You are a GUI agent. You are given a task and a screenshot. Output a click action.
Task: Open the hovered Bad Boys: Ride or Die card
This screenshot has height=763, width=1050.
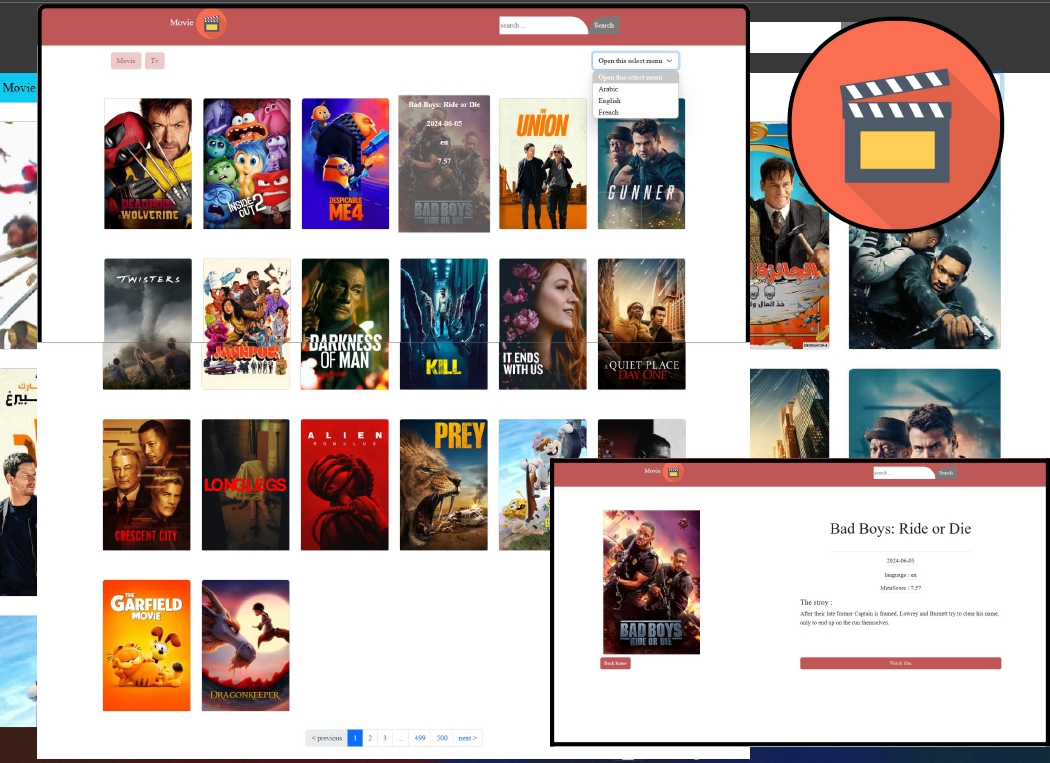pyautogui.click(x=444, y=163)
